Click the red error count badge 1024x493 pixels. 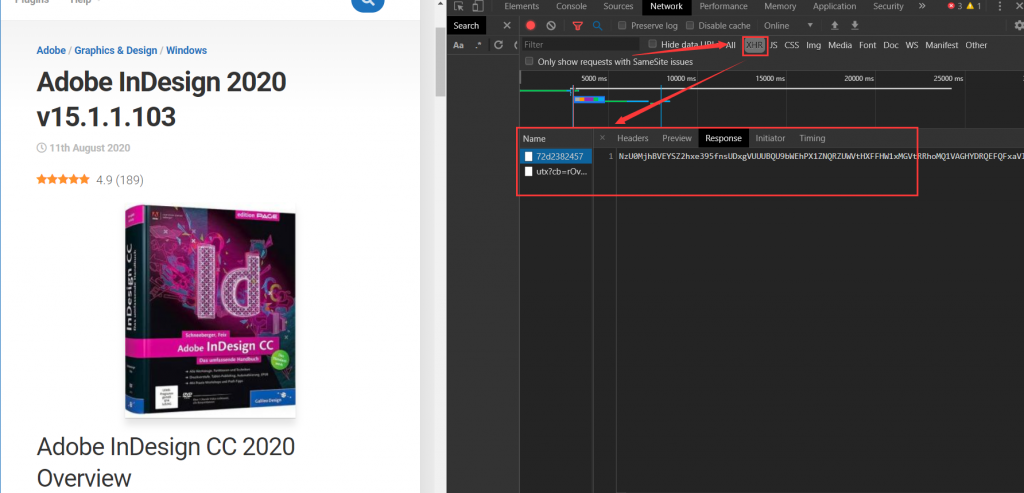955,6
